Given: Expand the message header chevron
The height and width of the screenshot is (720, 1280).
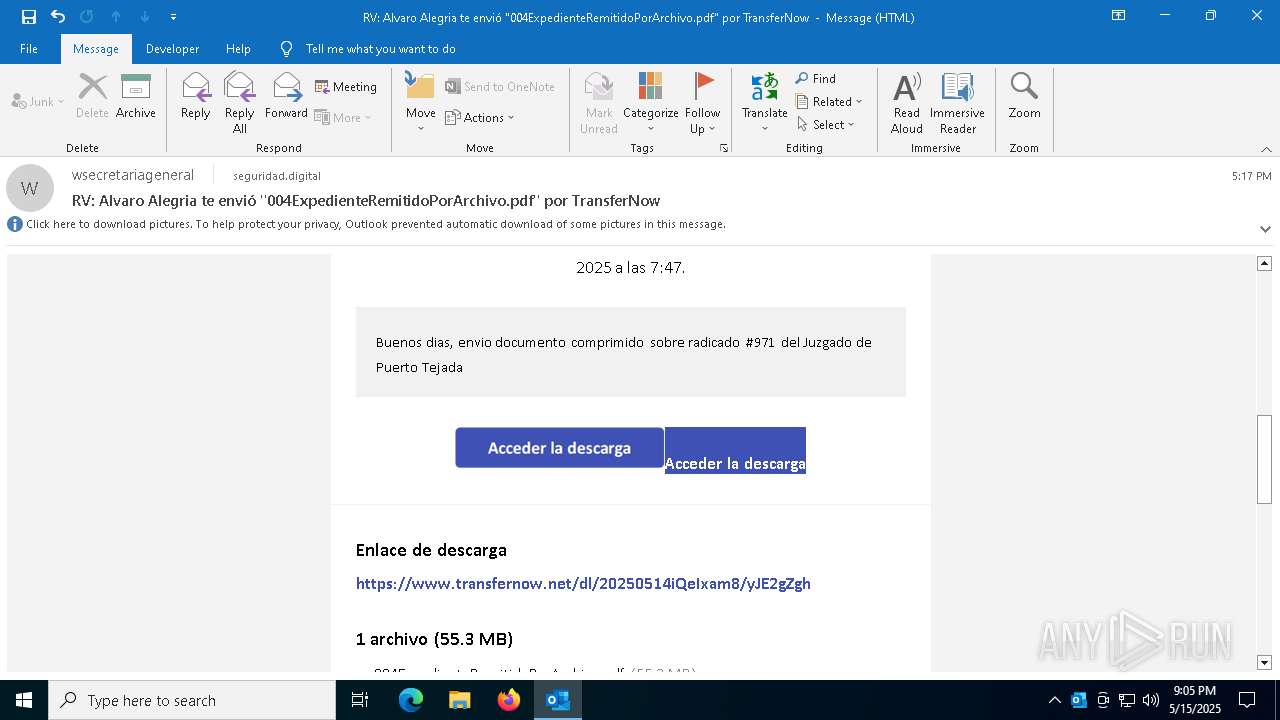Looking at the screenshot, I should 1265,229.
